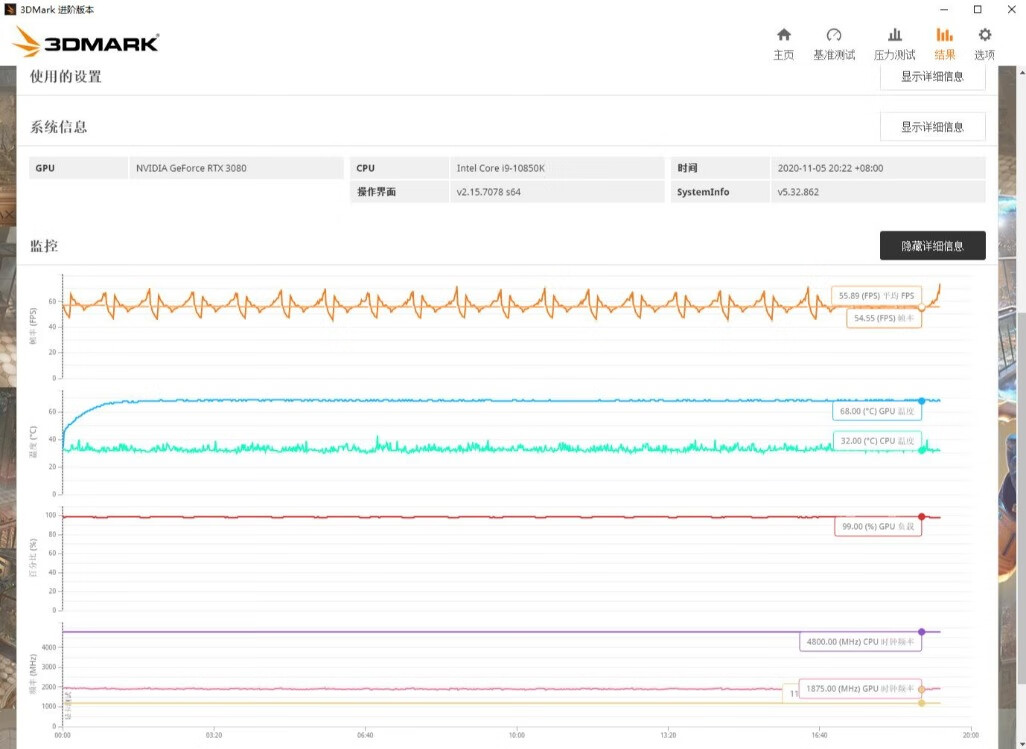Image resolution: width=1026 pixels, height=749 pixels.
Task: Click the 使用的设置 section heading
Action: (x=65, y=77)
